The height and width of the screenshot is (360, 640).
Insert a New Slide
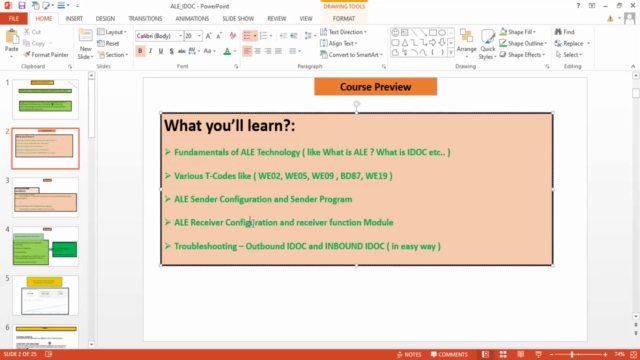[85, 44]
